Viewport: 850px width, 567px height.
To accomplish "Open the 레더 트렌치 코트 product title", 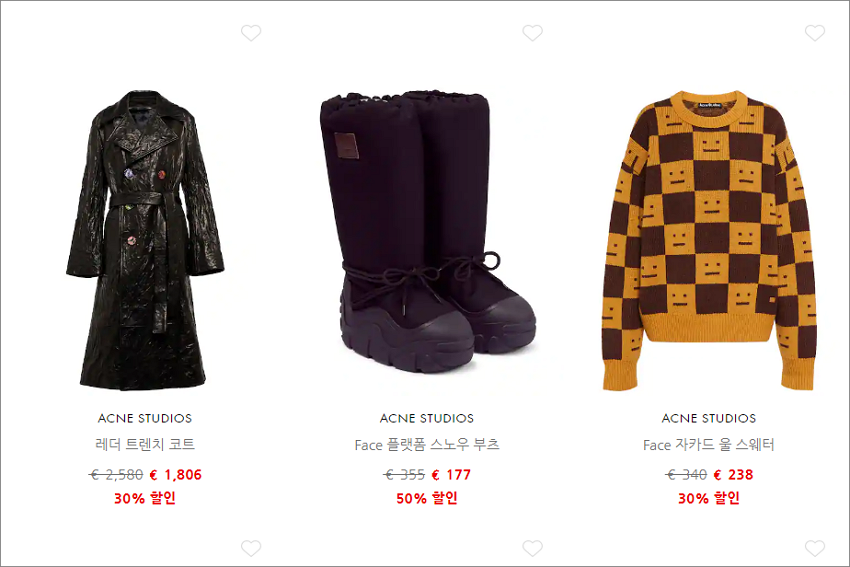I will coord(145,444).
